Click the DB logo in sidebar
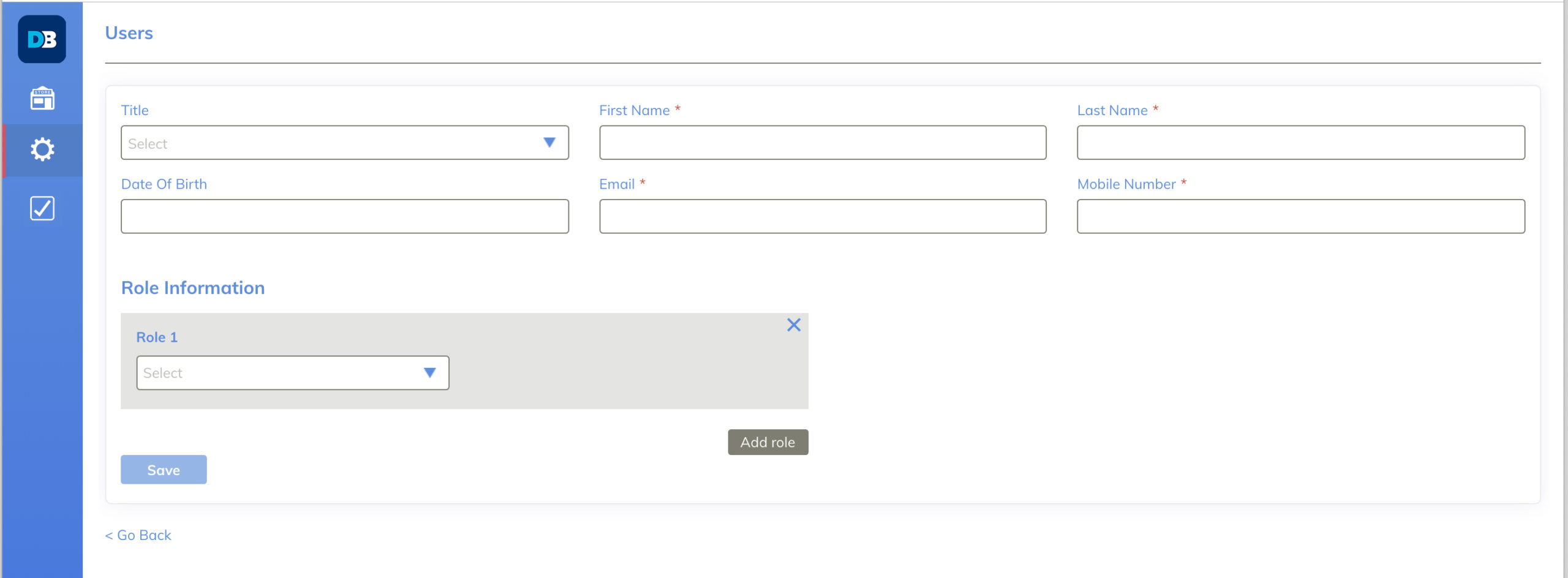 42,39
